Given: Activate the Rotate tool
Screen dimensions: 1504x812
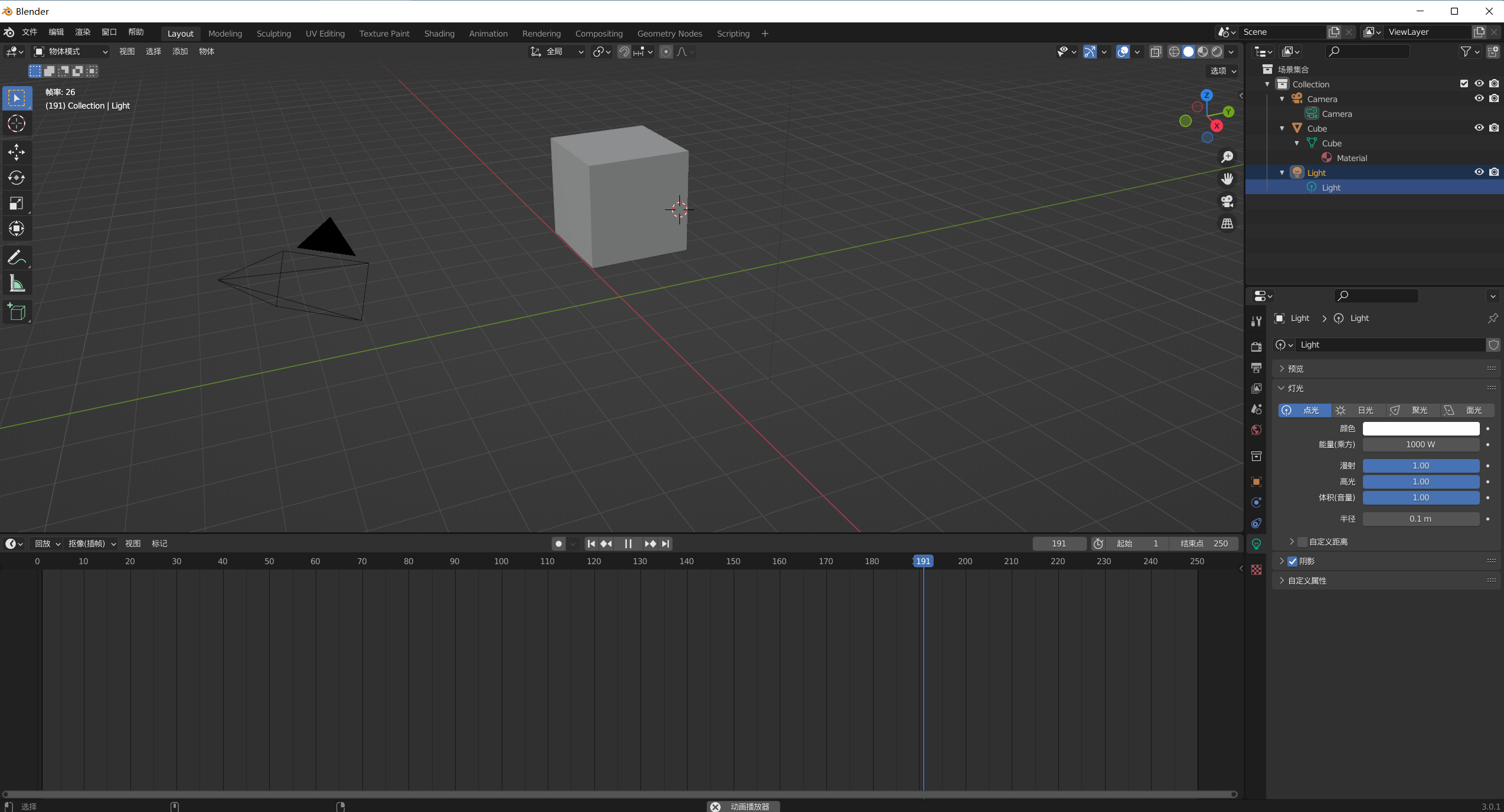Looking at the screenshot, I should [17, 178].
